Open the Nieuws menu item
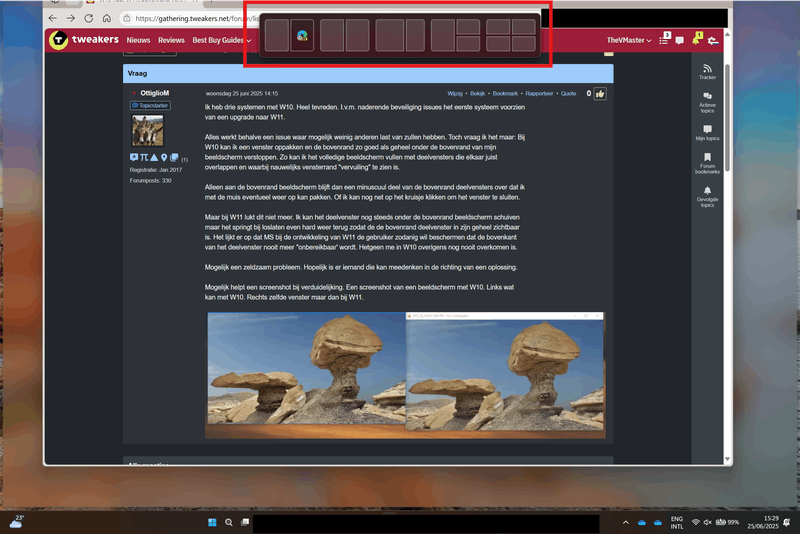800x534 pixels. tap(138, 40)
